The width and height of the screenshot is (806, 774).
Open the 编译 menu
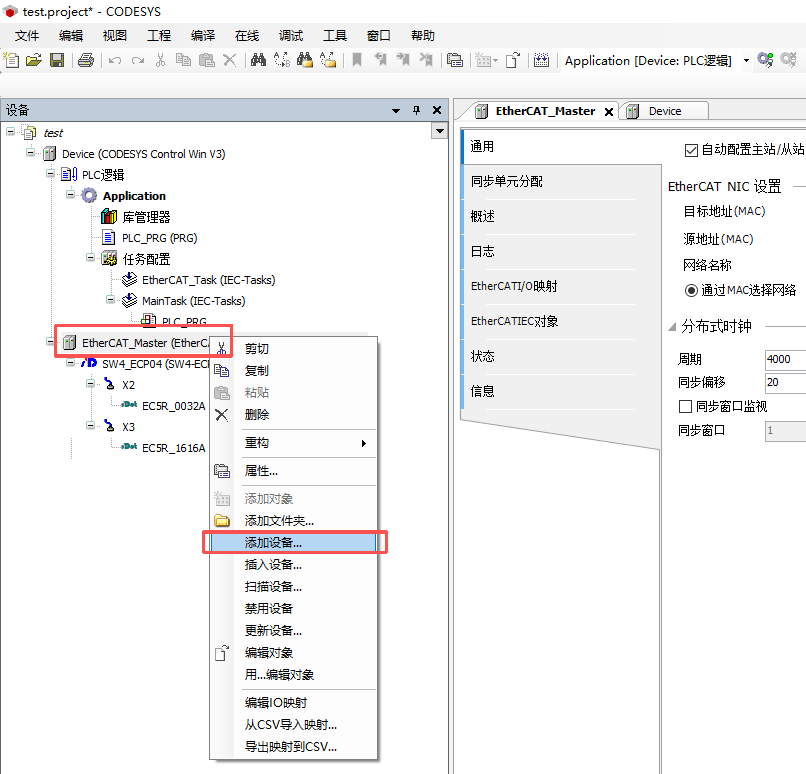(203, 35)
